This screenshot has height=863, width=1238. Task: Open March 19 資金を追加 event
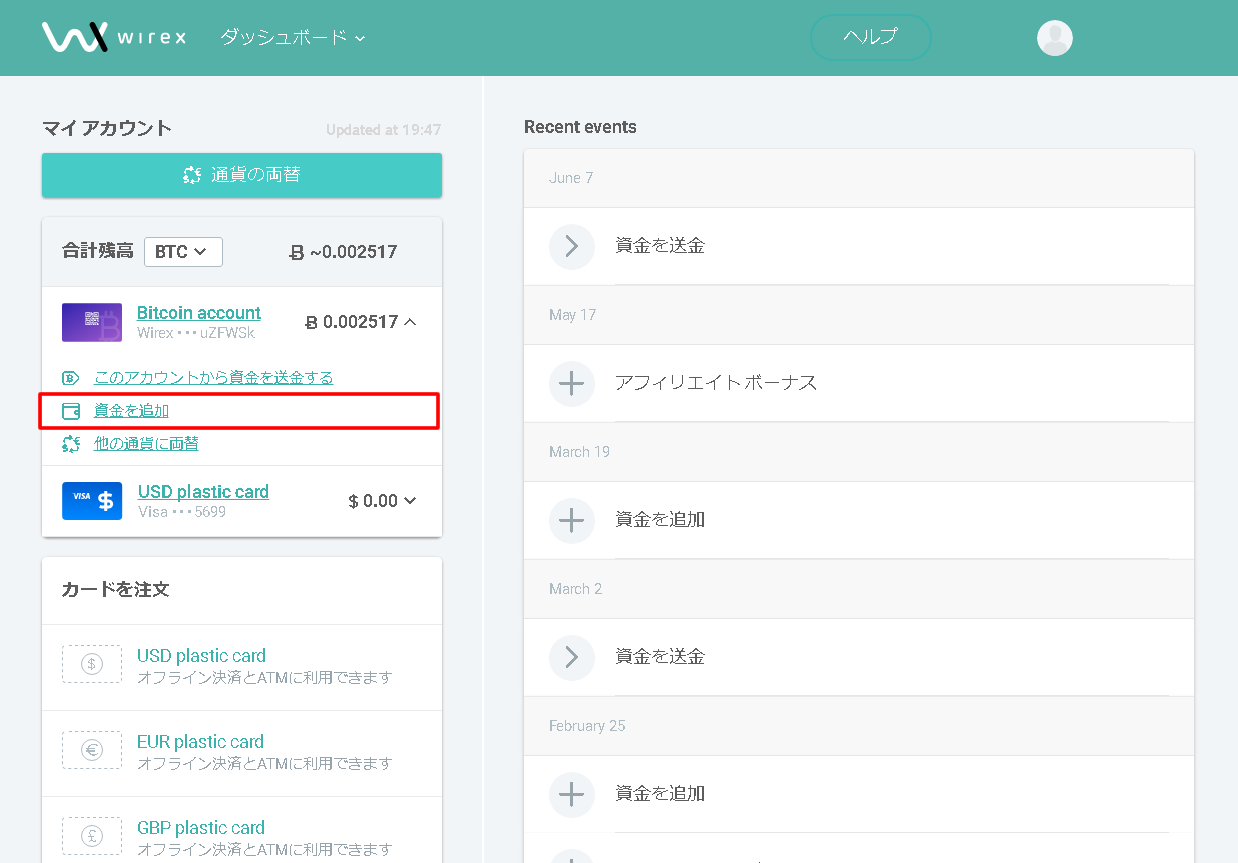[x=859, y=520]
